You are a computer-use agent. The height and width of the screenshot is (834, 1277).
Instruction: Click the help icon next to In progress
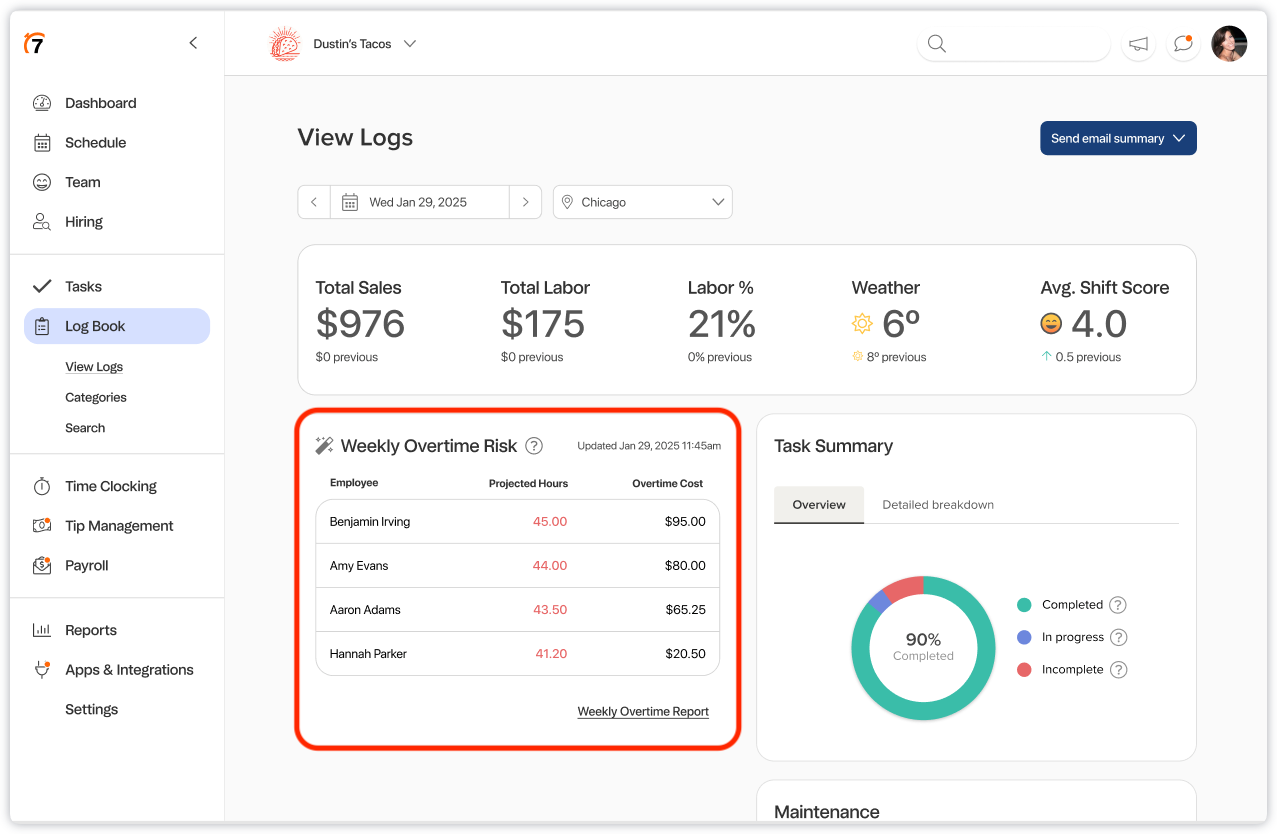pyautogui.click(x=1119, y=637)
